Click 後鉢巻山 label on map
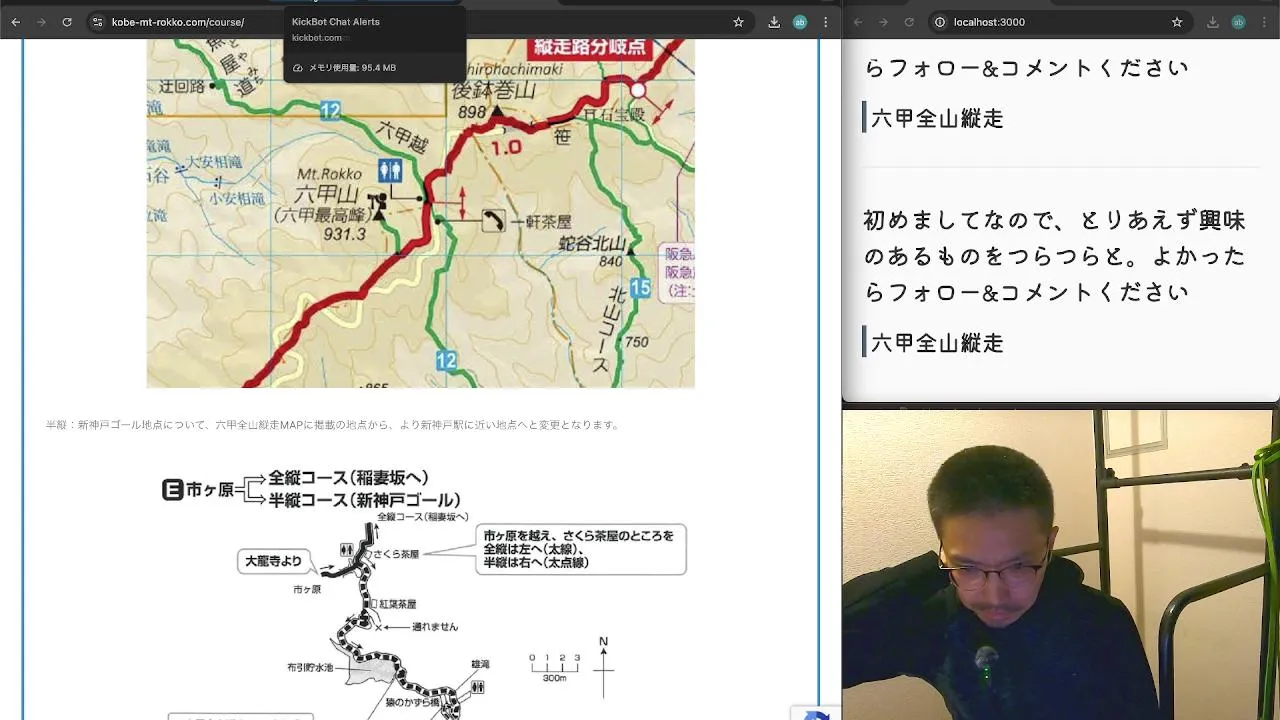Screen dimensions: 1280x720 (493, 90)
